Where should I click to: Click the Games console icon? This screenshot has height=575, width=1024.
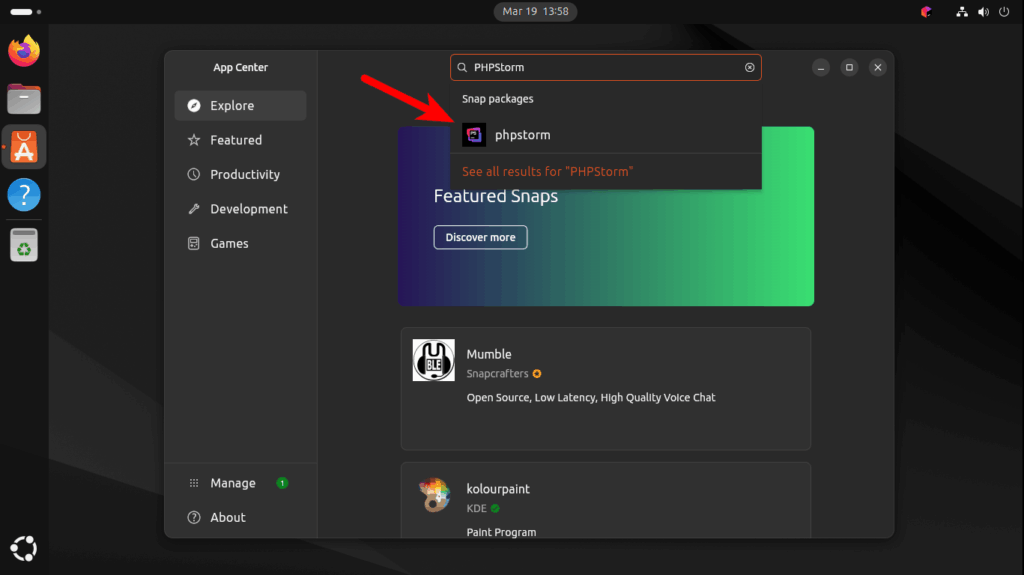194,243
